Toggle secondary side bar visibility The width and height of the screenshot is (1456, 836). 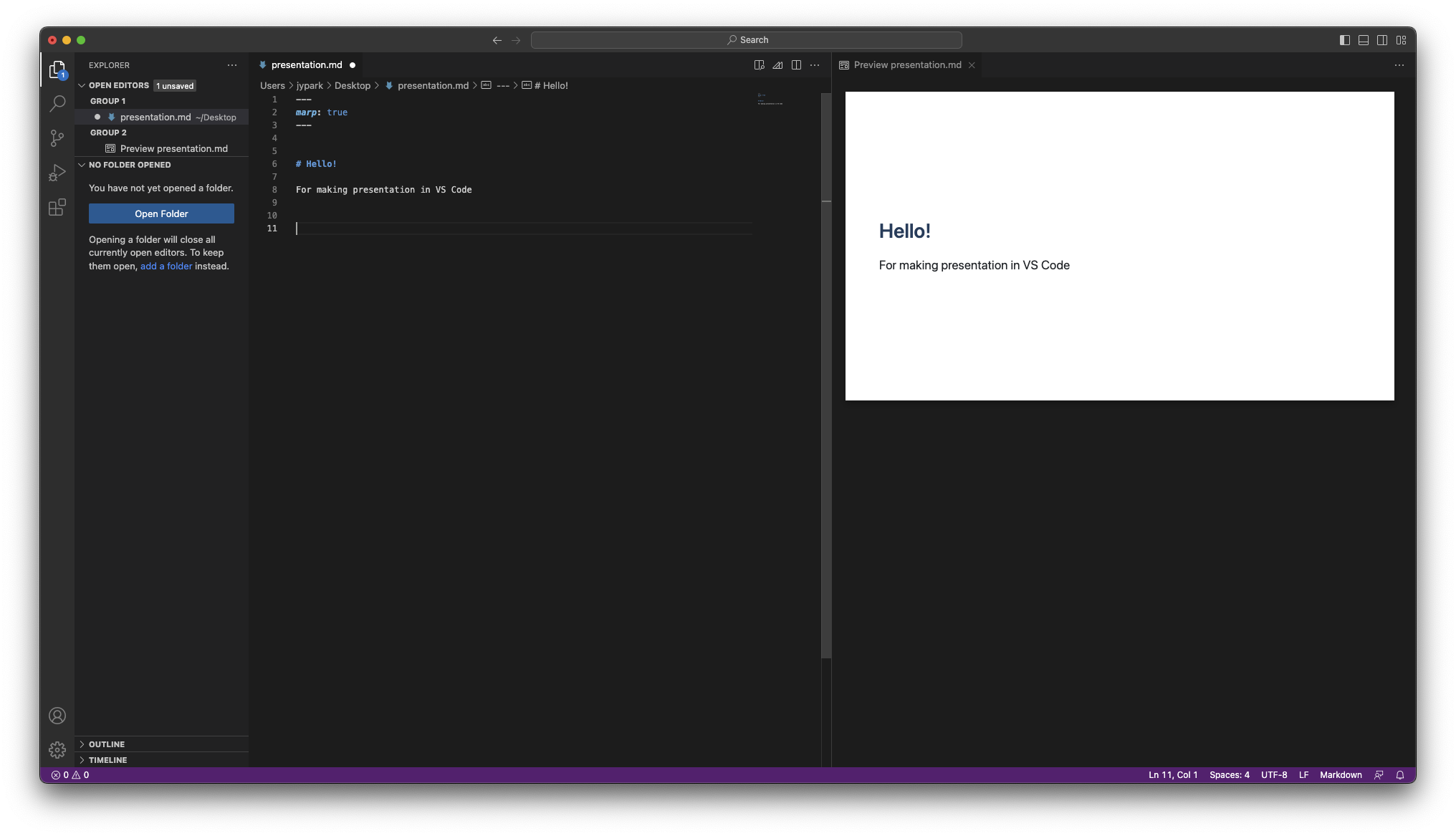1382,40
